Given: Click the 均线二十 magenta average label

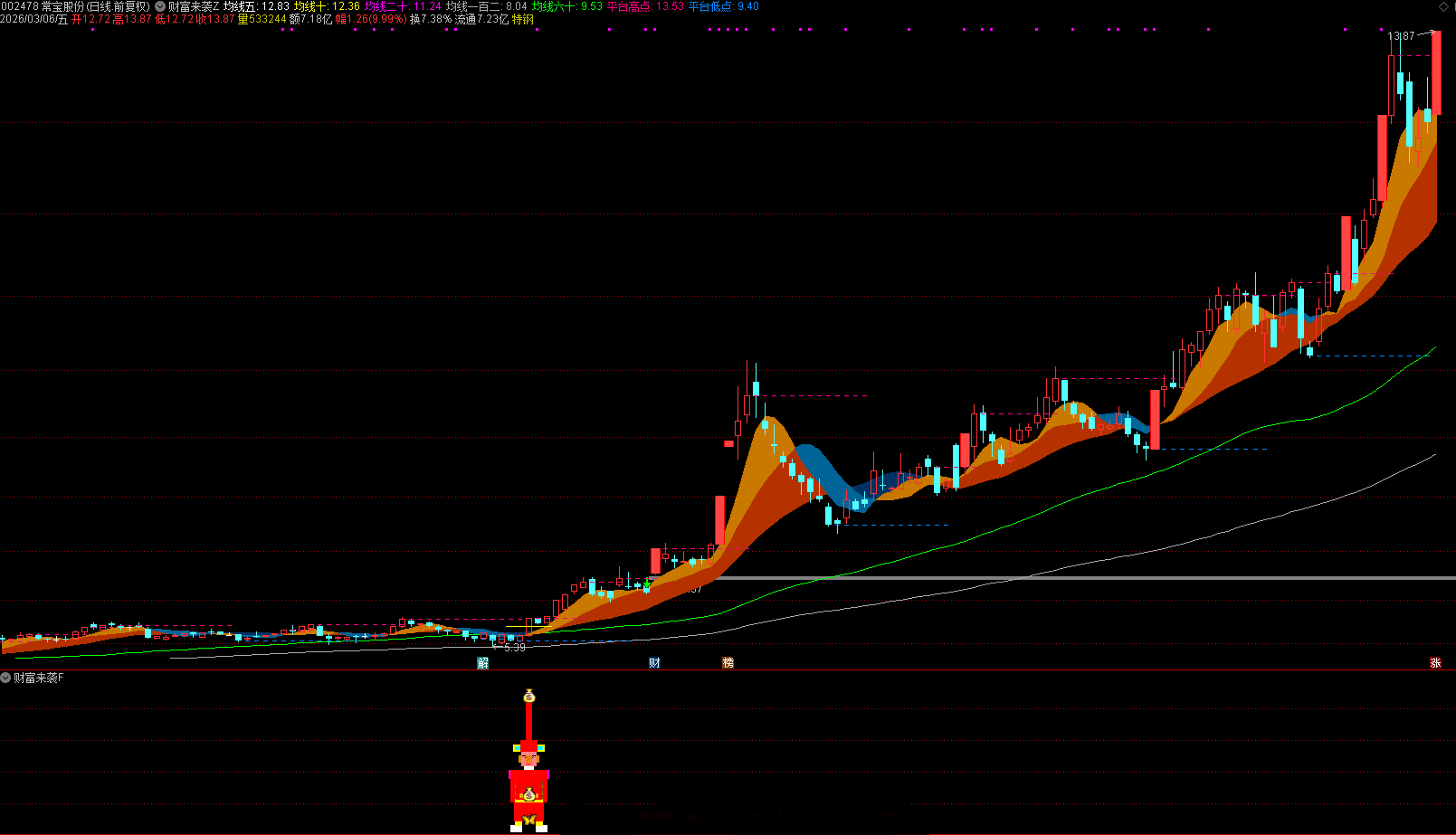Looking at the screenshot, I should click(x=403, y=6).
